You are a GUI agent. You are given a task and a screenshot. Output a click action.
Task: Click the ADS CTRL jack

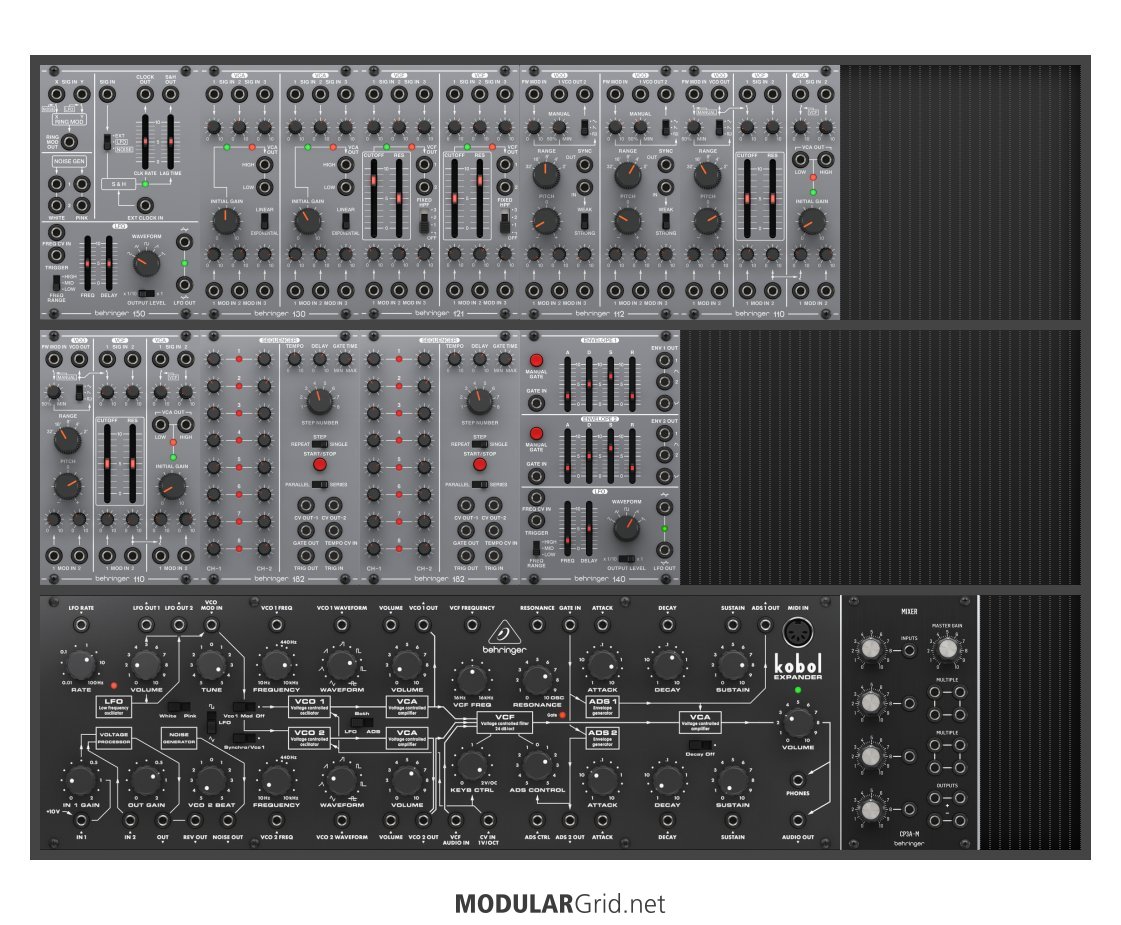(x=537, y=821)
